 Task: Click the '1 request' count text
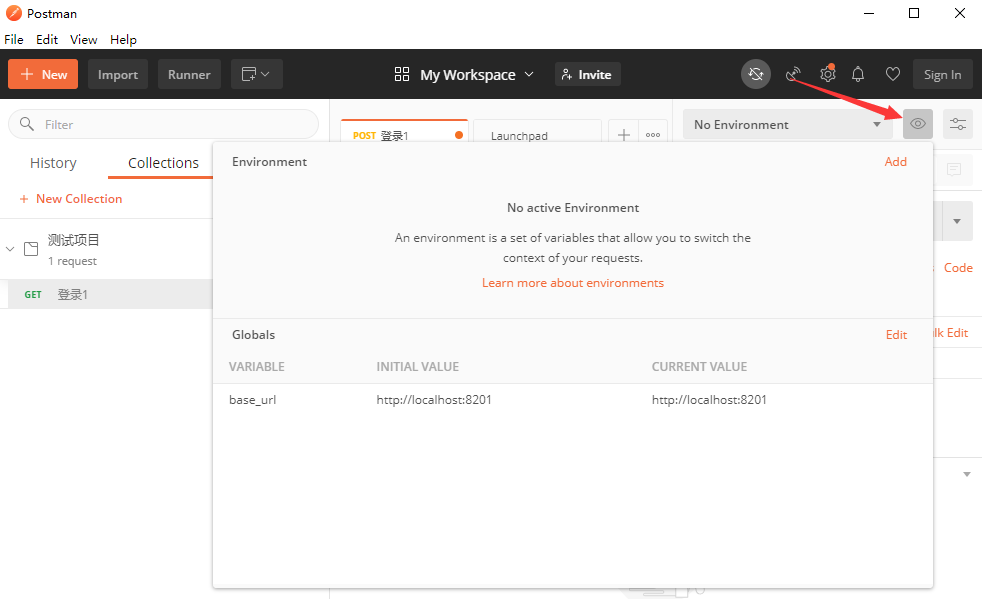point(73,261)
